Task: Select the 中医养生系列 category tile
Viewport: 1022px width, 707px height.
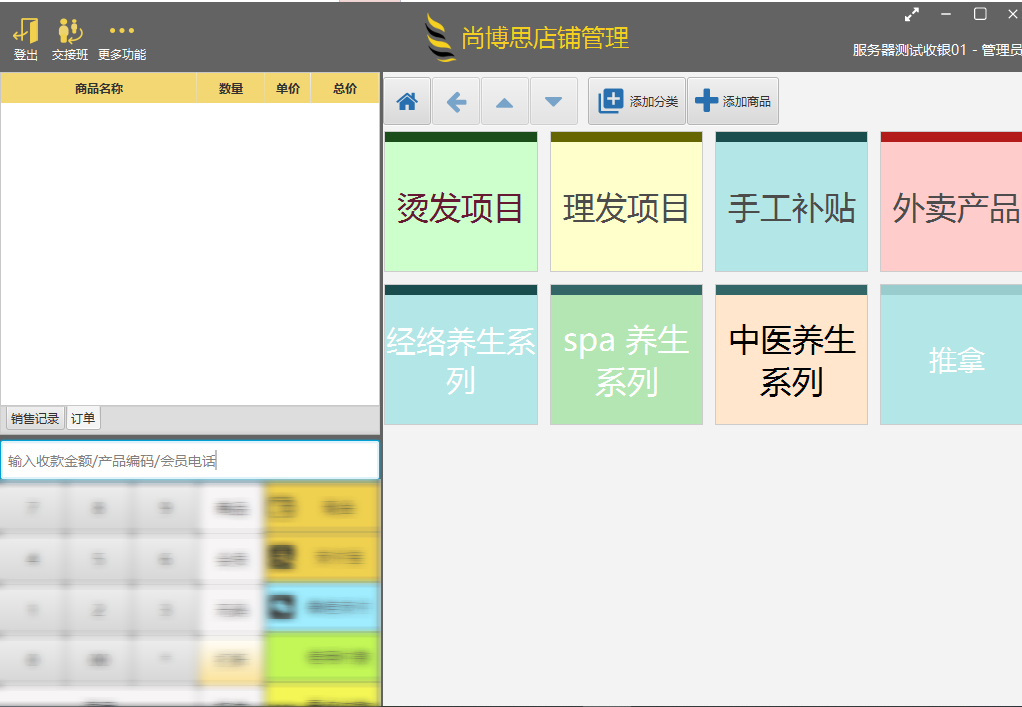Action: point(790,355)
